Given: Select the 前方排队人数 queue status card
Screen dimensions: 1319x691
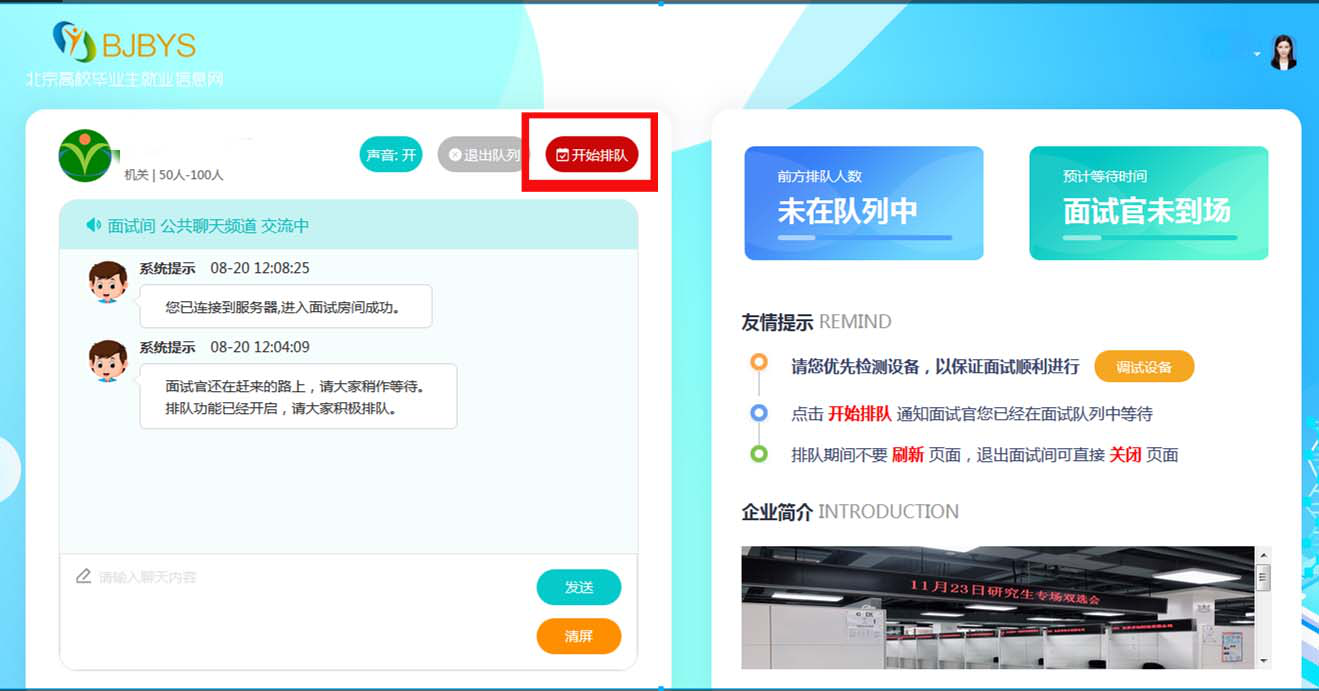Looking at the screenshot, I should point(864,203).
